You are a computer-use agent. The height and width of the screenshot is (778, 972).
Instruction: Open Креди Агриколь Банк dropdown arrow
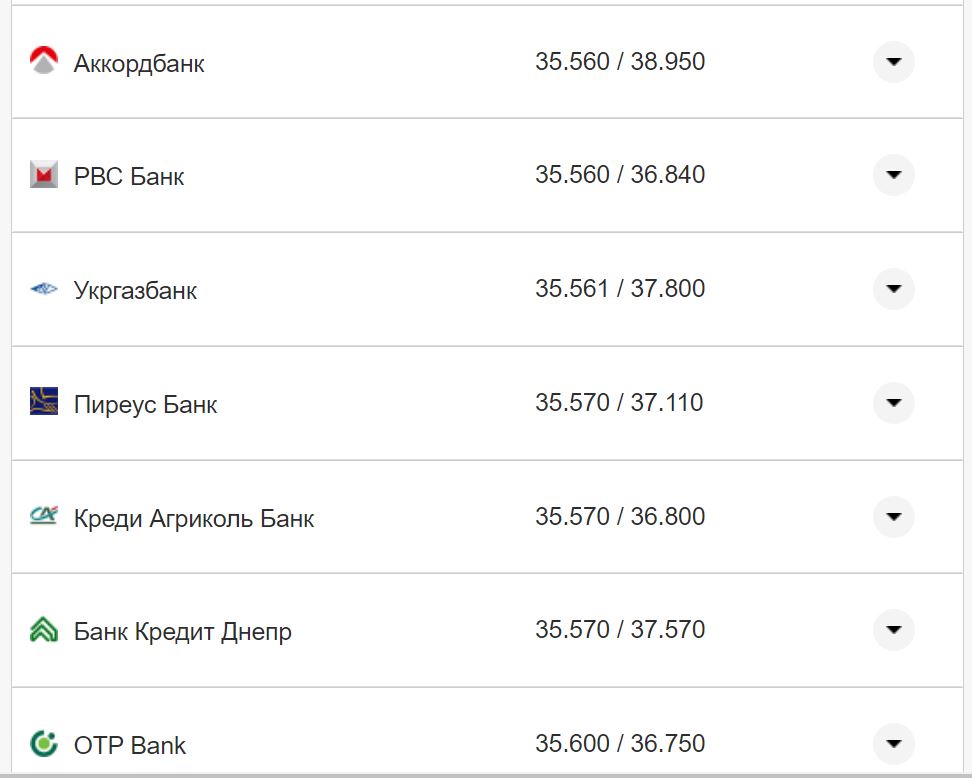[x=893, y=517]
